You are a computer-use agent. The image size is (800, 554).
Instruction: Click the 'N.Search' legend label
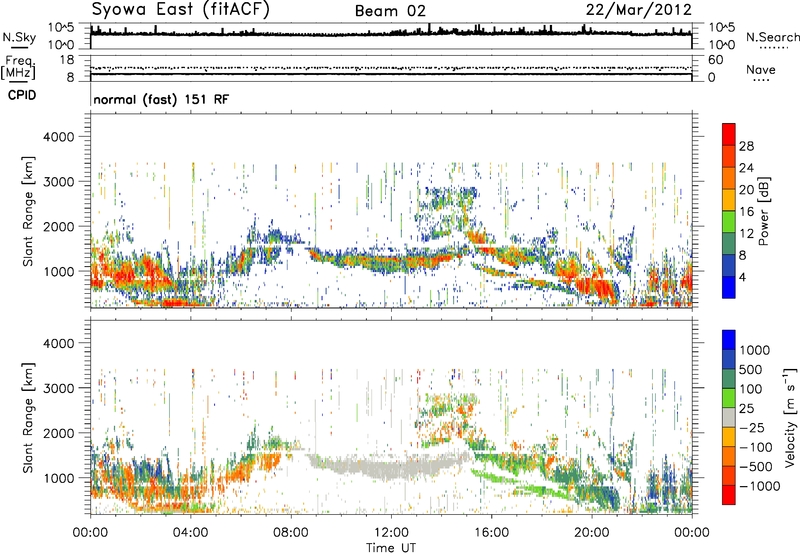[772, 37]
